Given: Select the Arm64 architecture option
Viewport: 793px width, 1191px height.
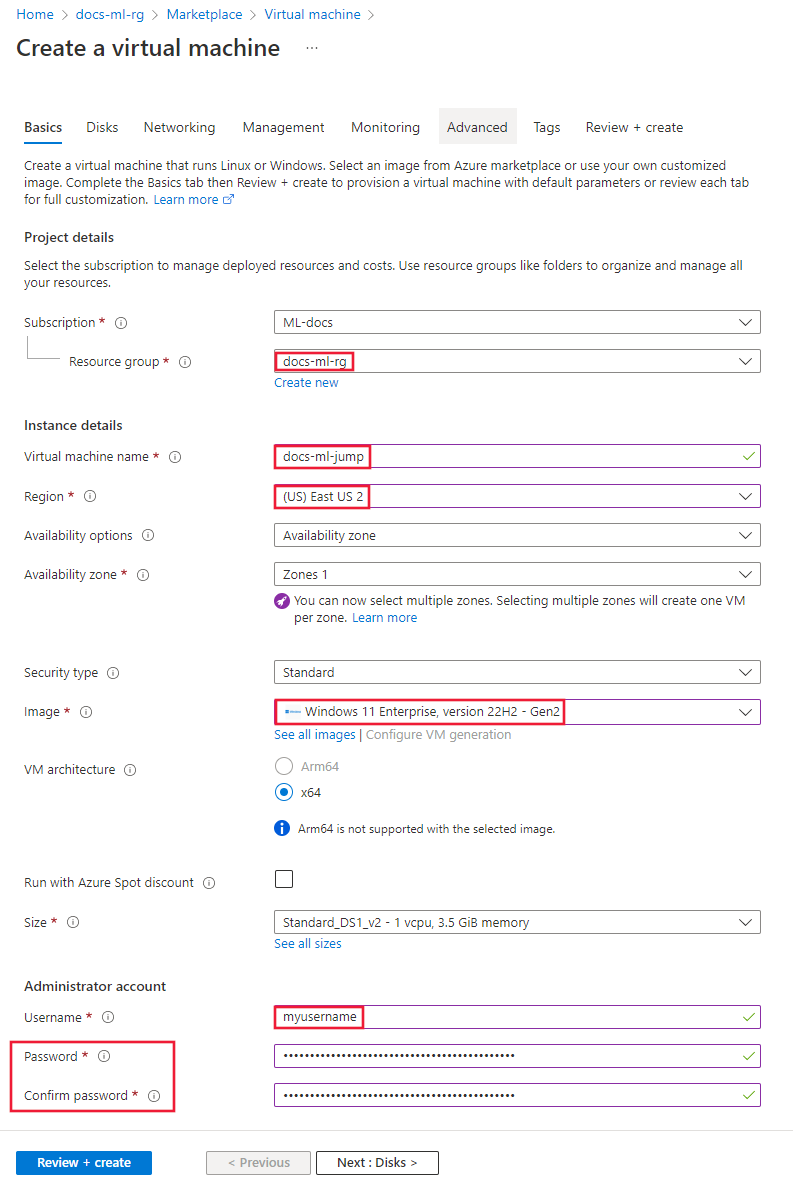Looking at the screenshot, I should (283, 766).
